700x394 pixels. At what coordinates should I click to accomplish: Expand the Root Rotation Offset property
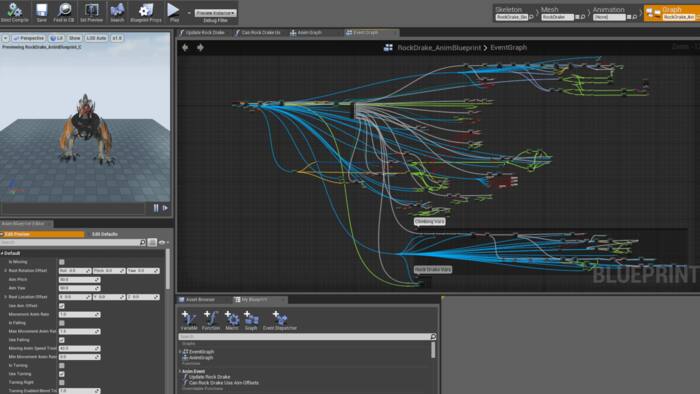(x=5, y=270)
